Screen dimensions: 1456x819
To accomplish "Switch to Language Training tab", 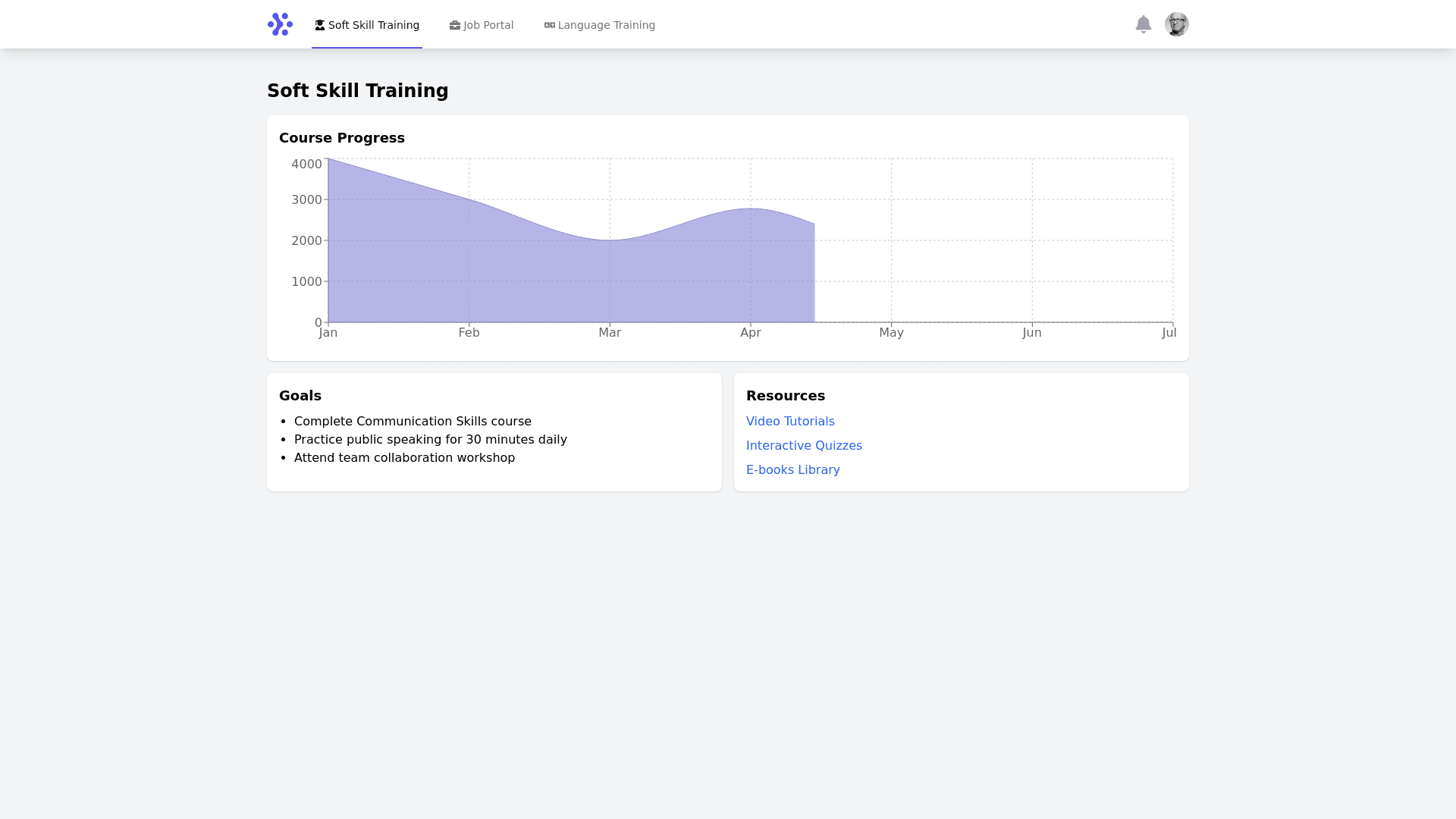I will [x=606, y=25].
